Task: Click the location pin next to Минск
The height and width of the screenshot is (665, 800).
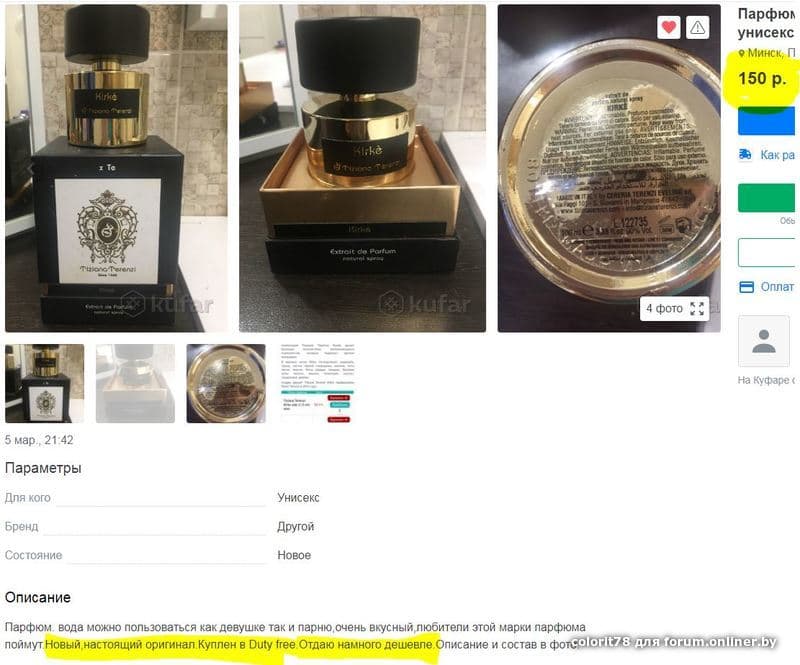Action: coord(742,53)
